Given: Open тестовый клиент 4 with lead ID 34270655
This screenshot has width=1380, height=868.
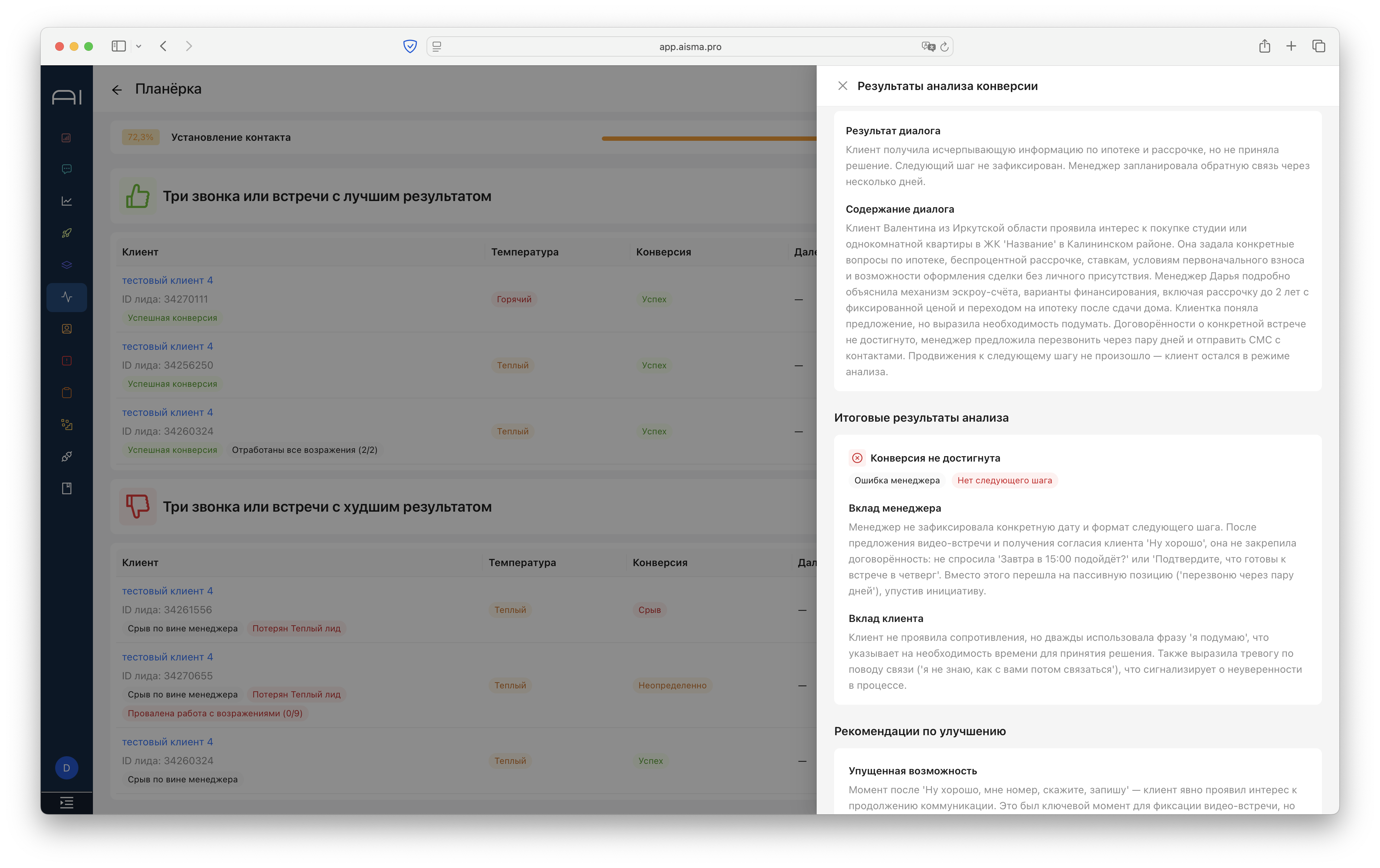Looking at the screenshot, I should tap(167, 656).
